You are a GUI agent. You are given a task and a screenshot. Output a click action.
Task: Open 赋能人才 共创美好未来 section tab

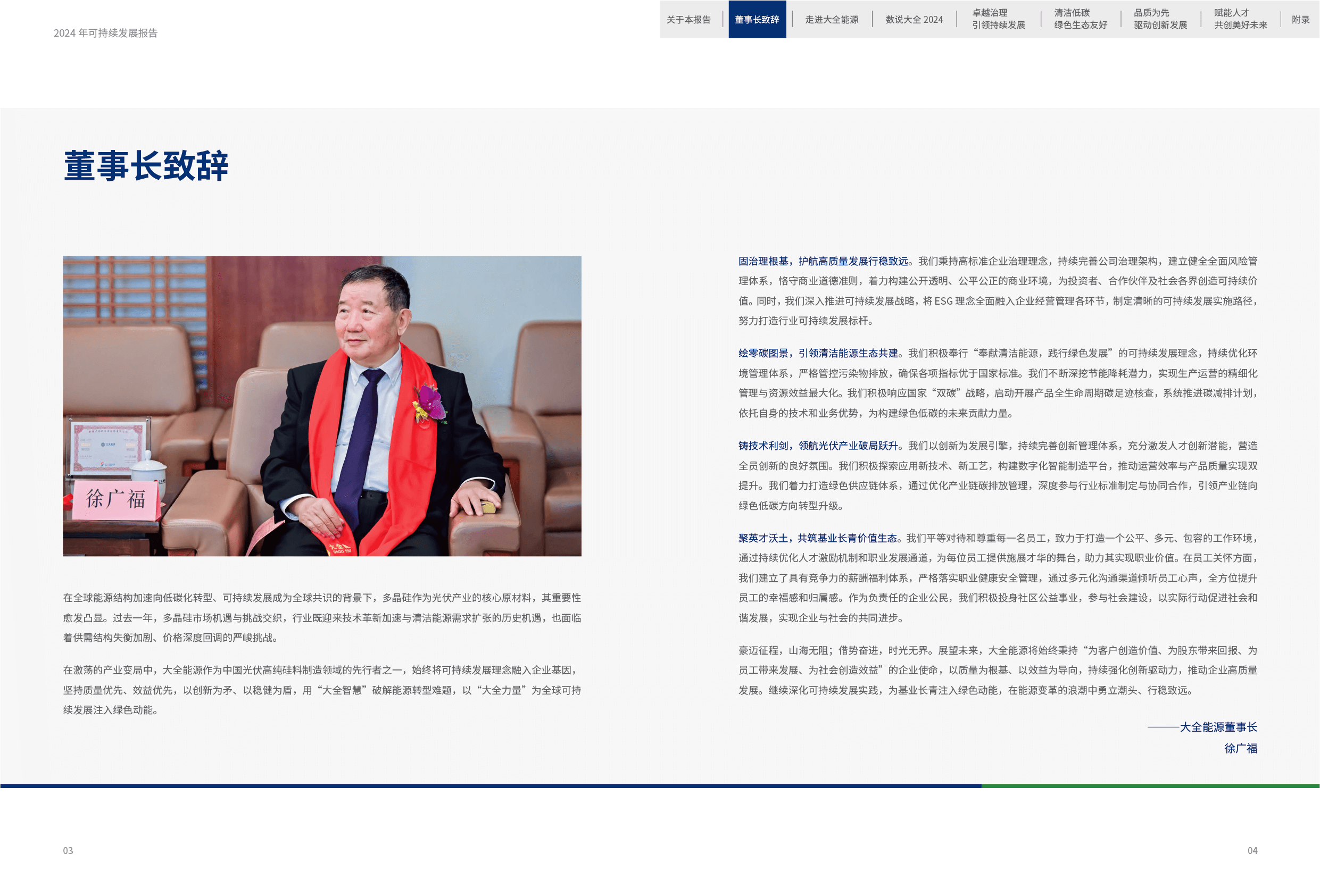1240,19
